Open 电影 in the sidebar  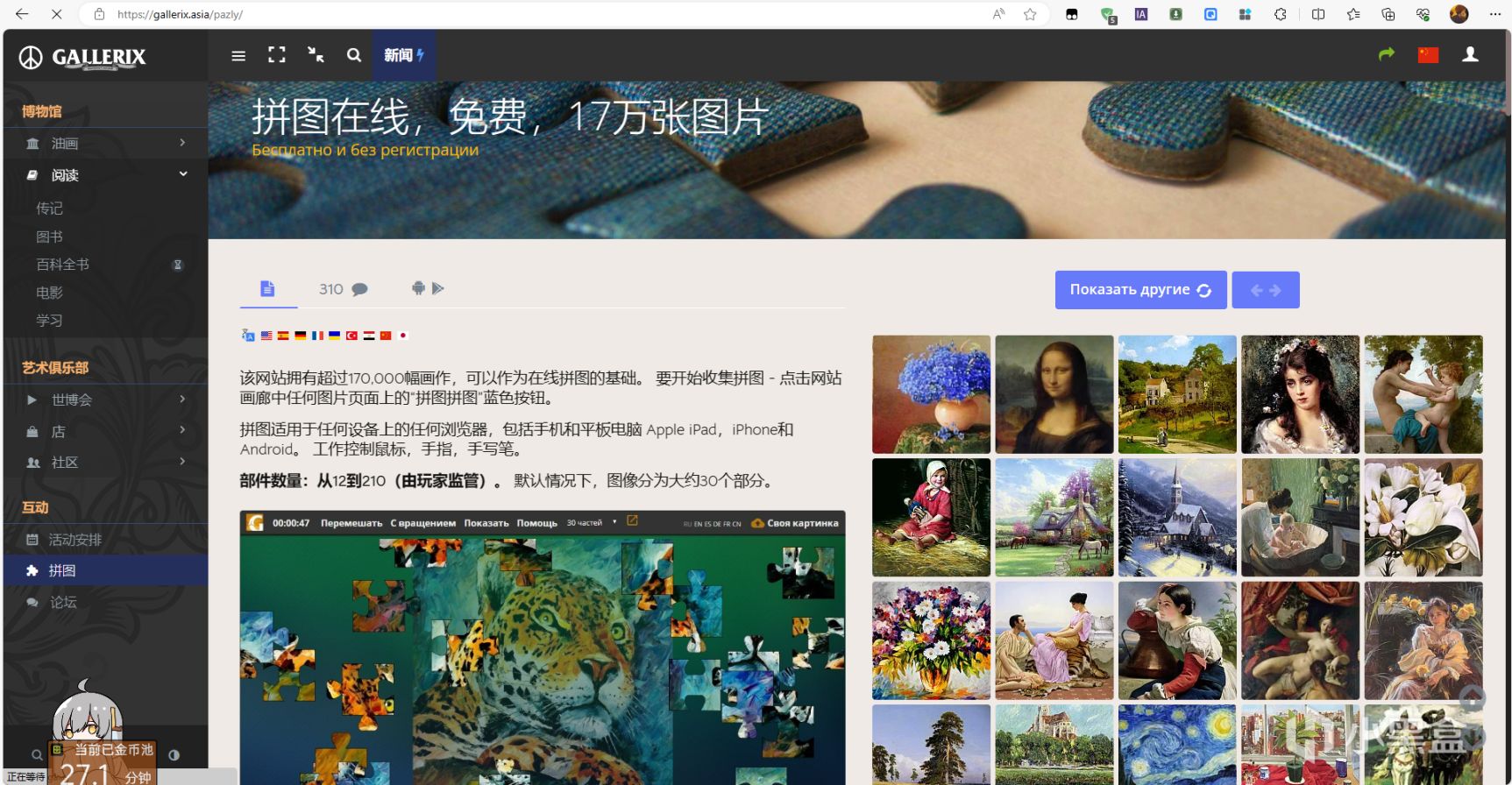49,293
